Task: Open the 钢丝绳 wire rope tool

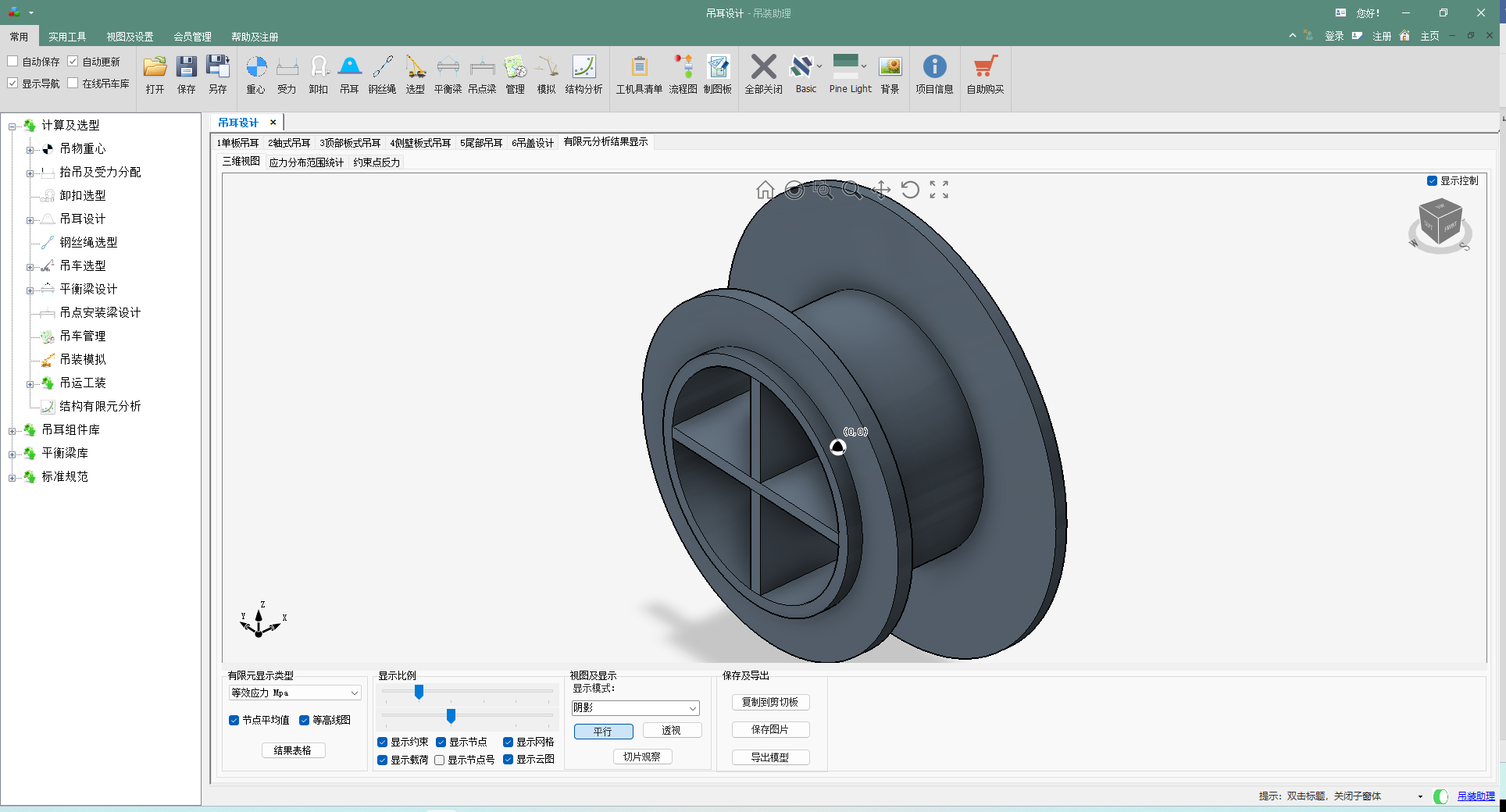Action: click(x=382, y=74)
